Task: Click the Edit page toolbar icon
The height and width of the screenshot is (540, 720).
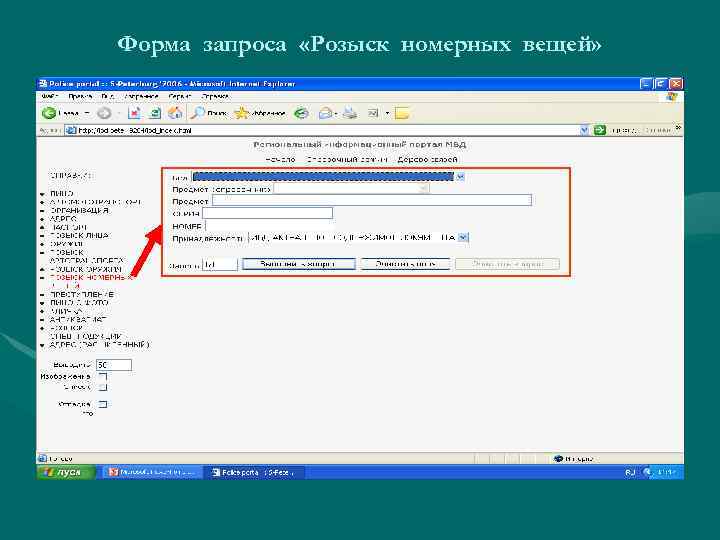Action: pyautogui.click(x=373, y=113)
